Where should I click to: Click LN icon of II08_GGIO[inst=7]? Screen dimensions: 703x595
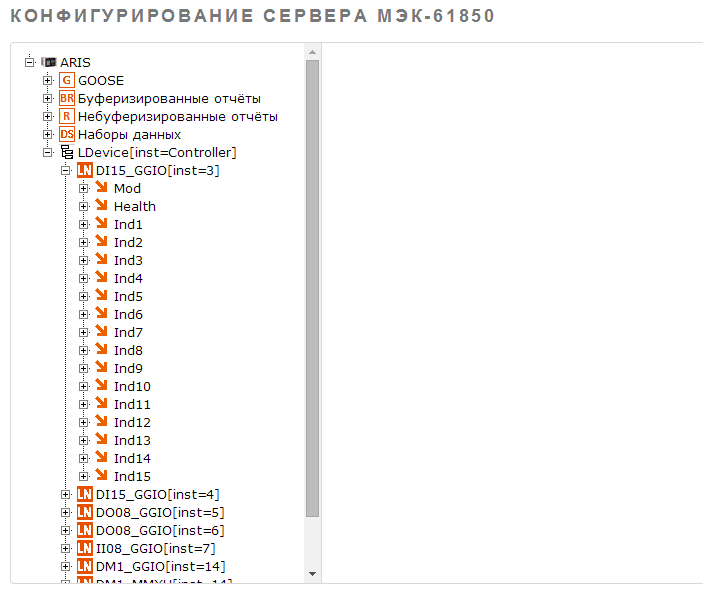(85, 548)
